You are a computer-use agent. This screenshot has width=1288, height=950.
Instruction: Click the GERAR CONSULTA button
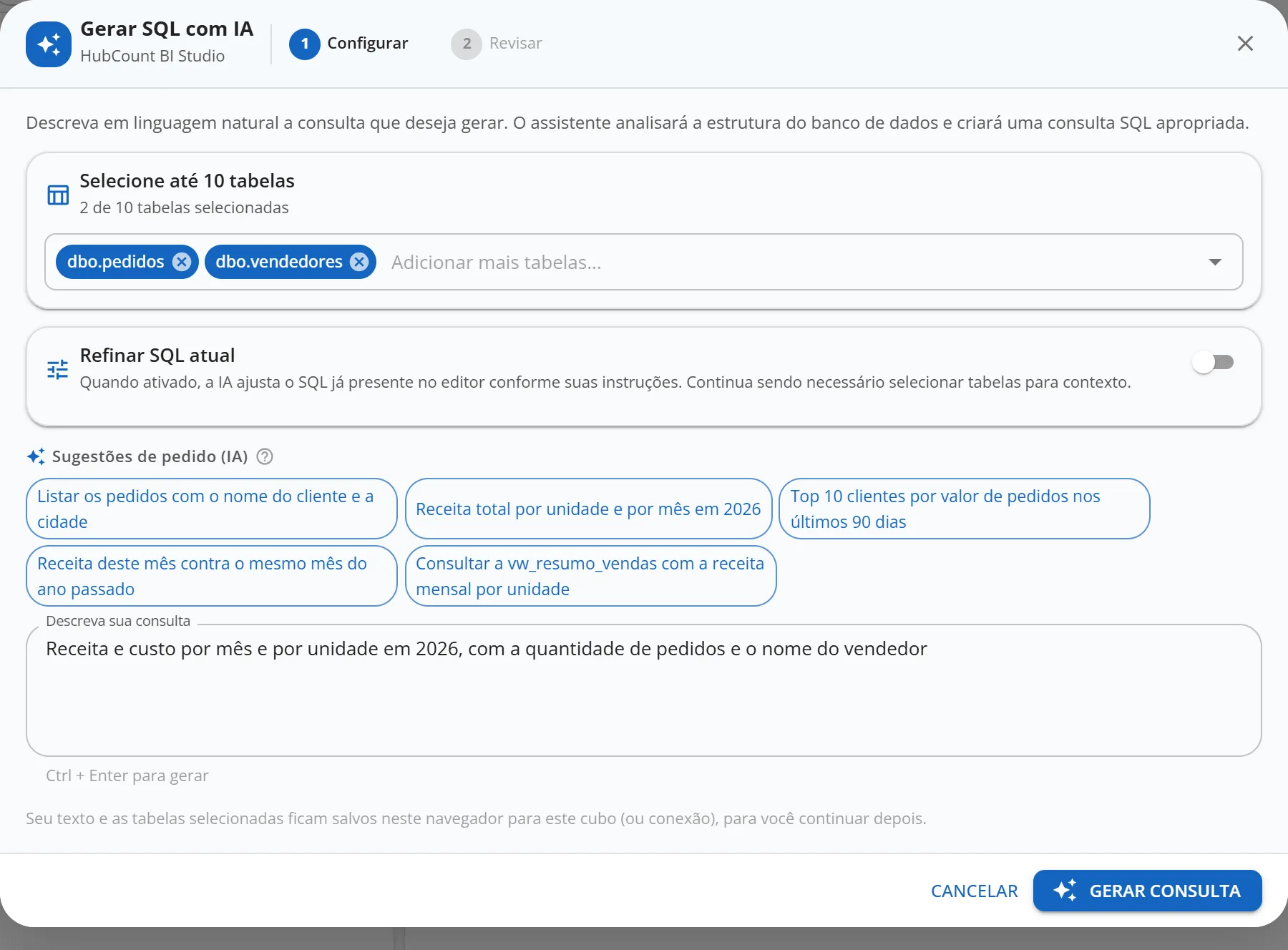pyautogui.click(x=1148, y=891)
